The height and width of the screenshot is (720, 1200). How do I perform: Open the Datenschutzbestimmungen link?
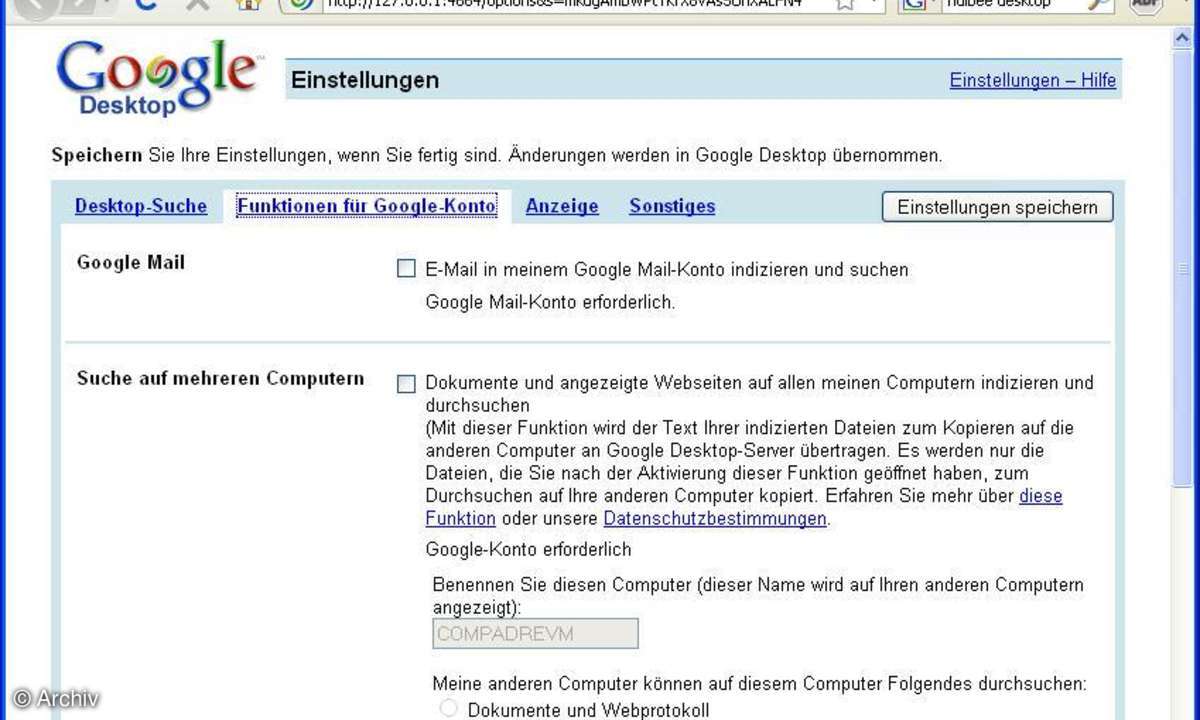715,518
